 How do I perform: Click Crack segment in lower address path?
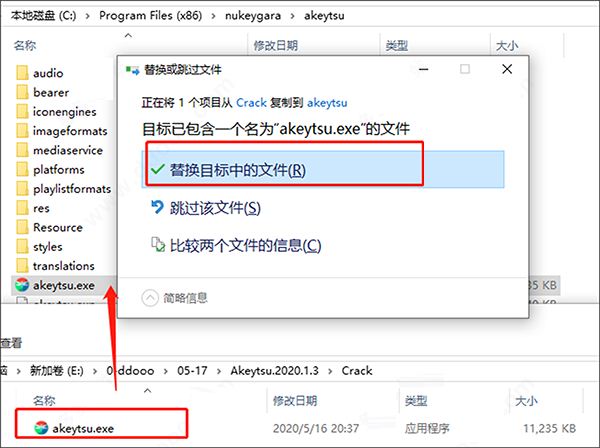point(357,370)
